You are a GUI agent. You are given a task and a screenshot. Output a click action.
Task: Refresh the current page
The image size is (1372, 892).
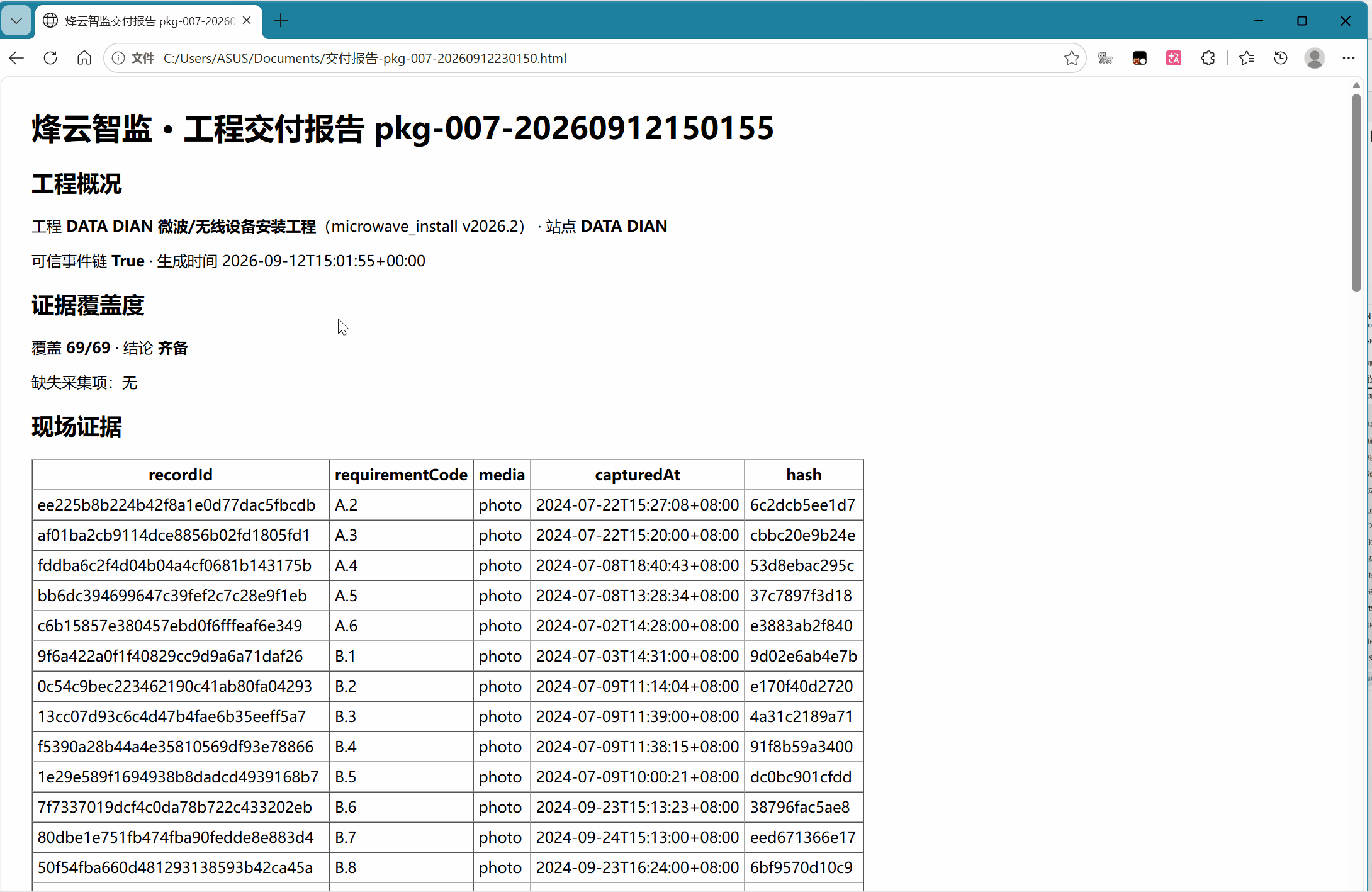50,58
